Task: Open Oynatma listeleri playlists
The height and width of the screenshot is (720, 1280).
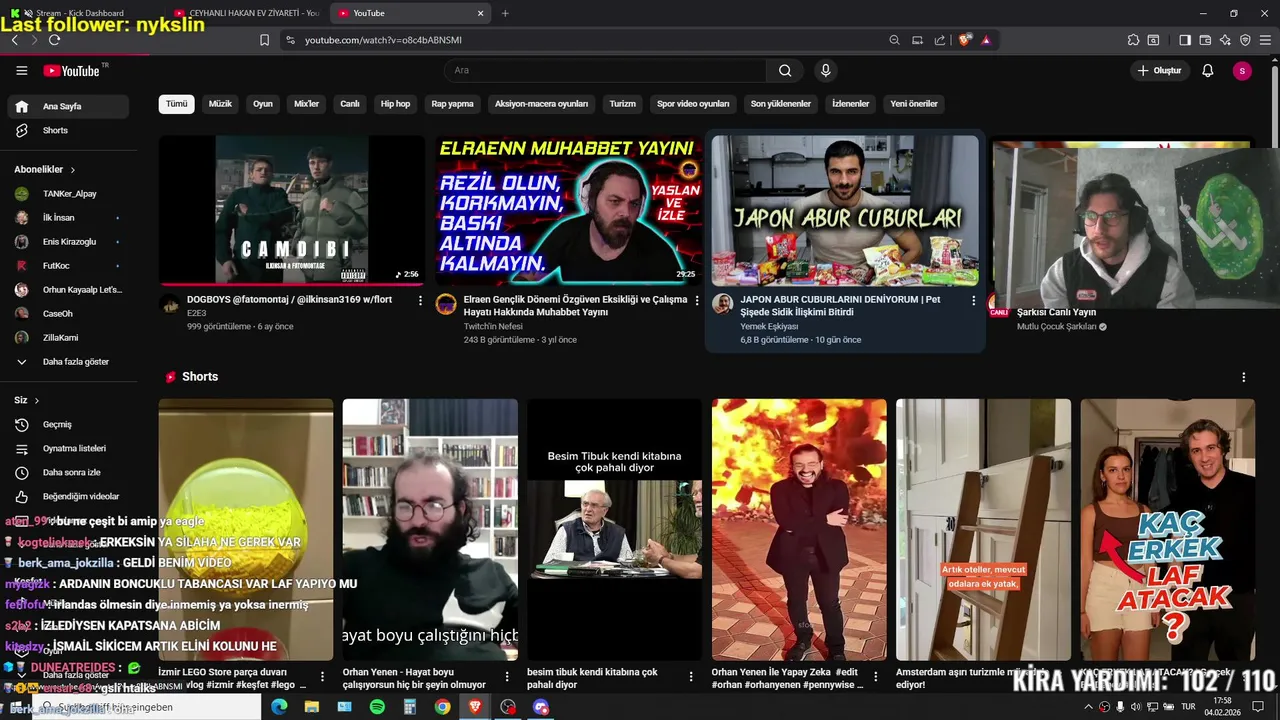Action: (x=66, y=448)
